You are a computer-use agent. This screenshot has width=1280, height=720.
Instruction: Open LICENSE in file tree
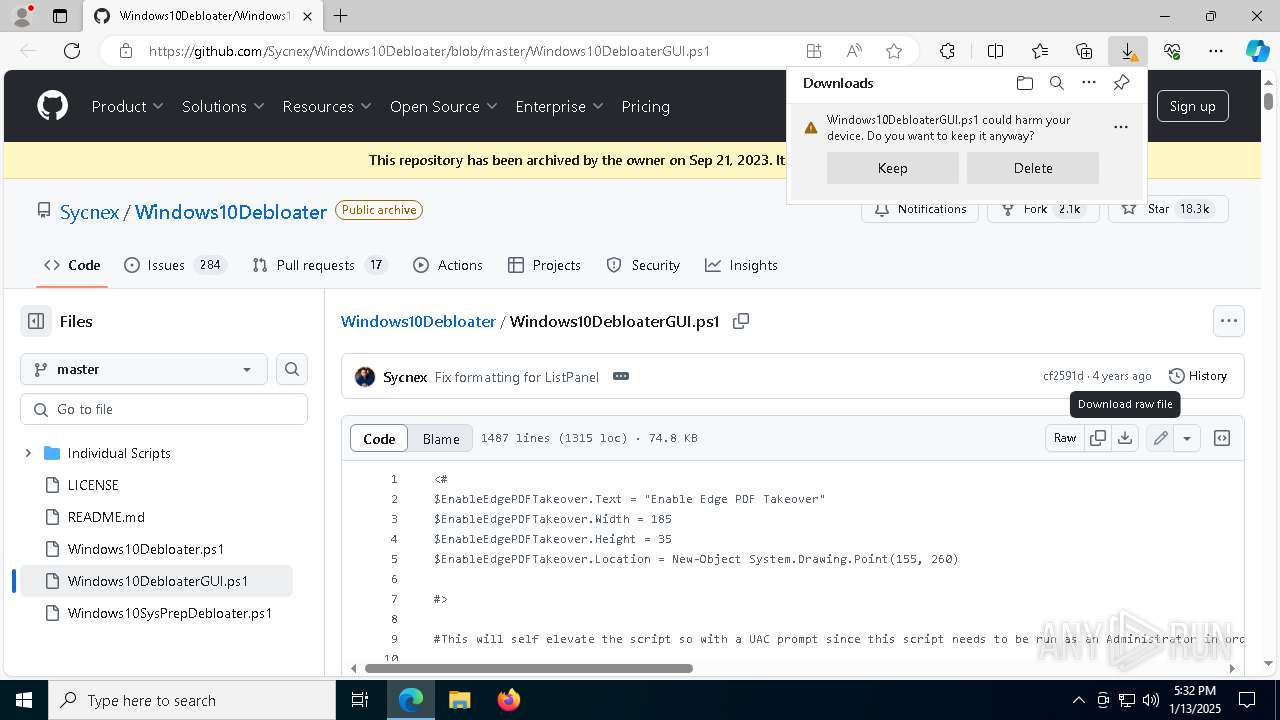click(93, 485)
